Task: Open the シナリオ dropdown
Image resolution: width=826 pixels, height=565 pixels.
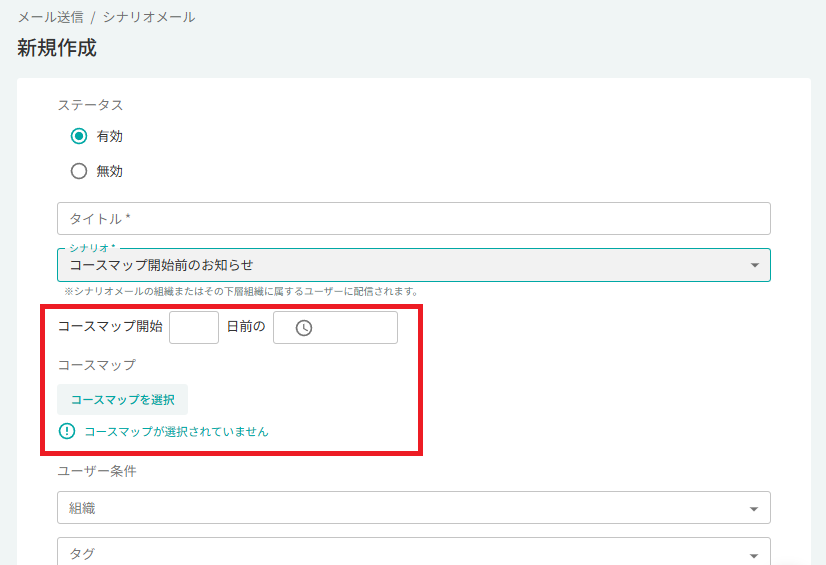Action: tap(414, 265)
